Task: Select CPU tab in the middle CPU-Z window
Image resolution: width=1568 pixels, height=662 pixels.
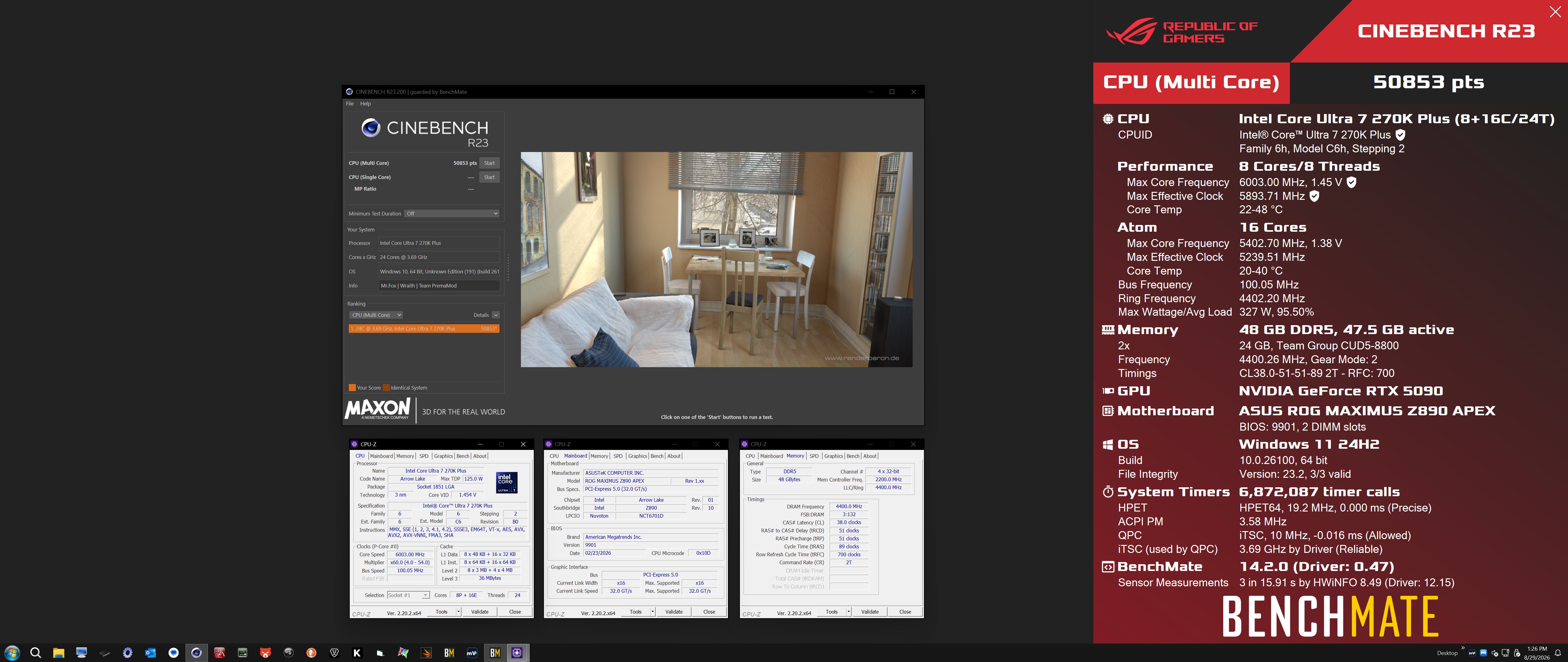Action: tap(554, 456)
